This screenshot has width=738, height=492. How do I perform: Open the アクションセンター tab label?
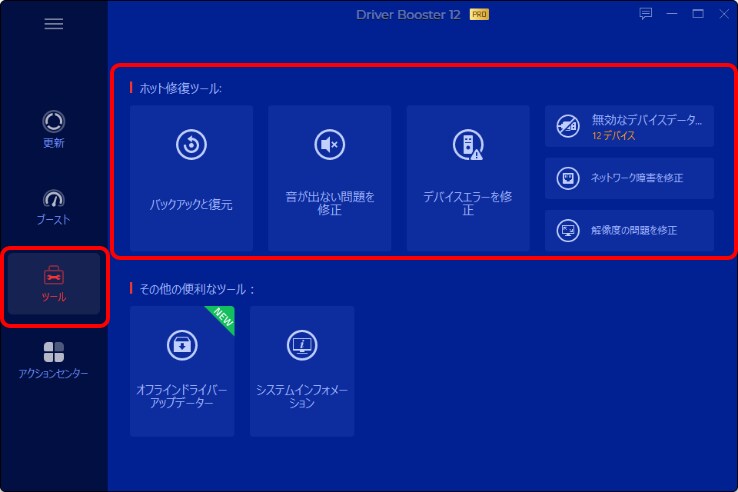pyautogui.click(x=53, y=373)
